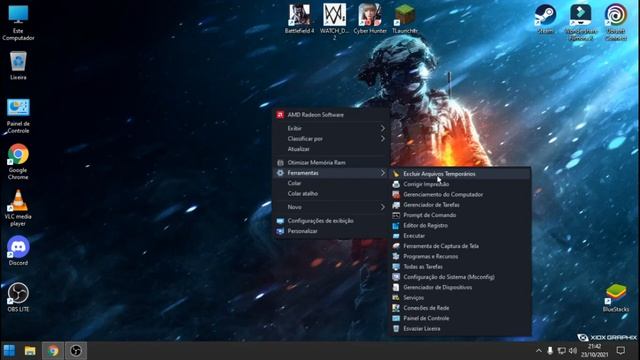Open File Explorer from taskbar
Viewport: 640px width, 360px height.
[30, 351]
